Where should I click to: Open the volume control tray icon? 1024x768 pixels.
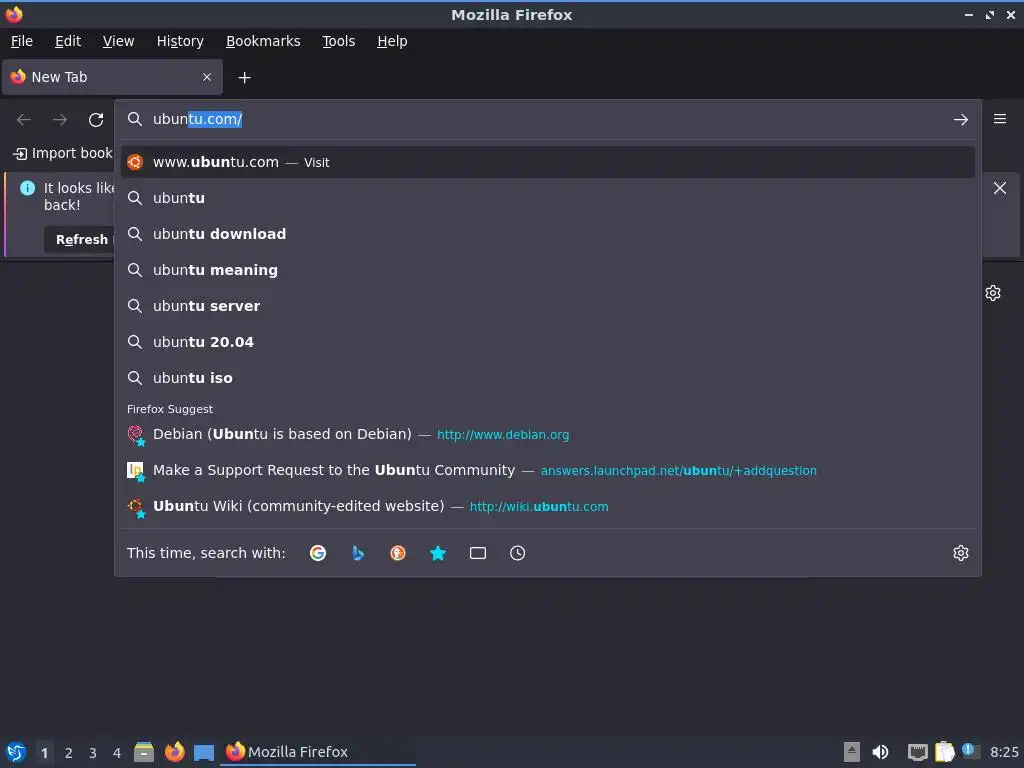coord(880,752)
